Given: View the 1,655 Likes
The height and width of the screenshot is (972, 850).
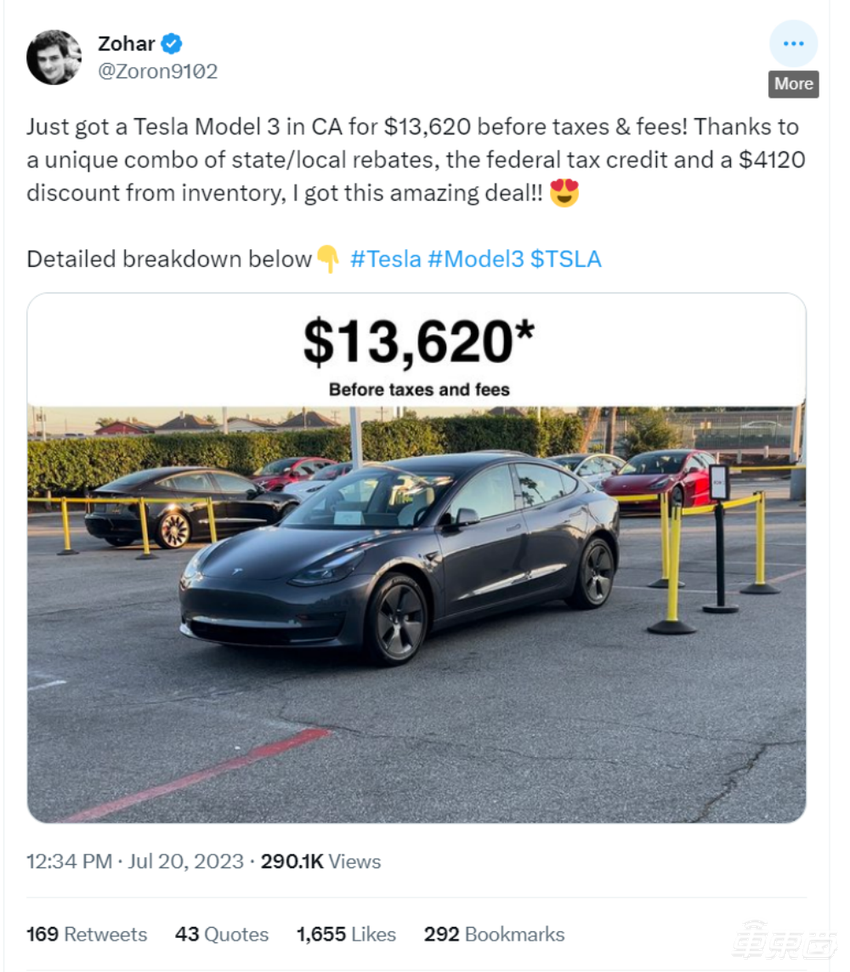Looking at the screenshot, I should 345,934.
